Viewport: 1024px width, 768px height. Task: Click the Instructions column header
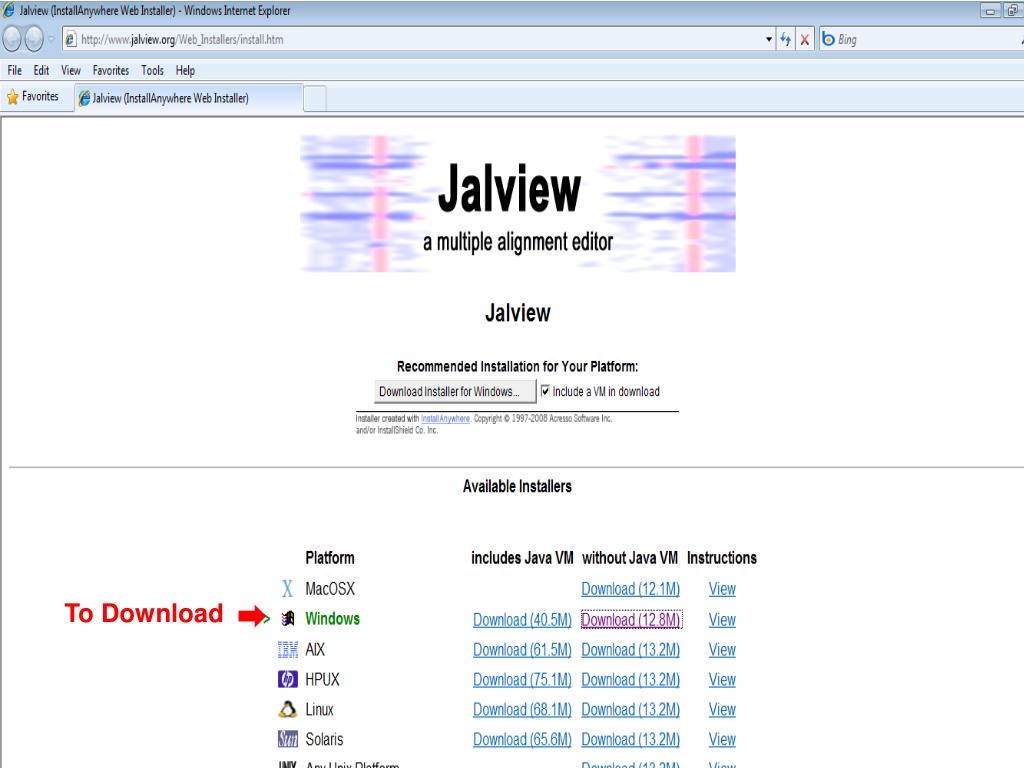point(722,558)
